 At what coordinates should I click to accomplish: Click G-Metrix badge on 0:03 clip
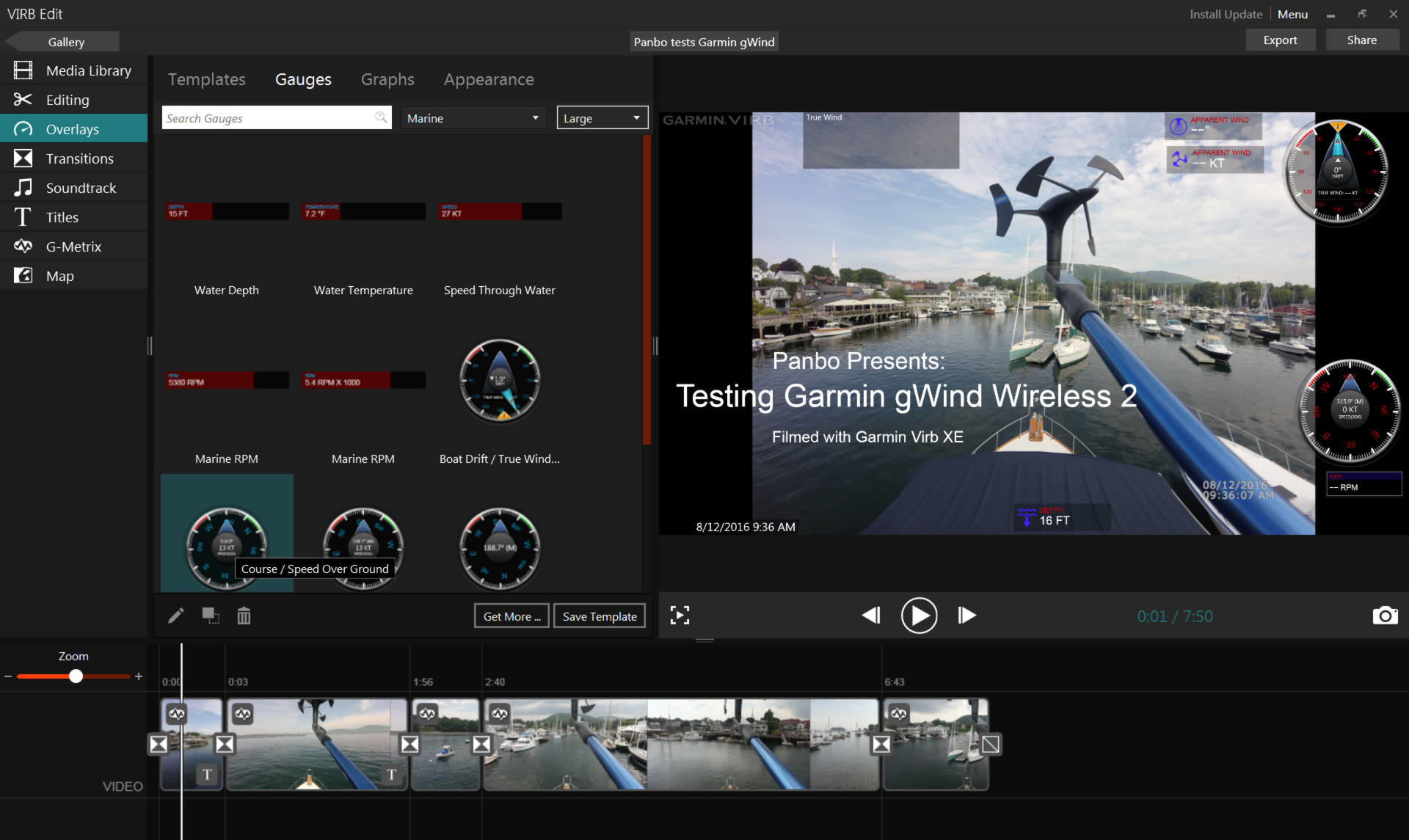(x=243, y=713)
